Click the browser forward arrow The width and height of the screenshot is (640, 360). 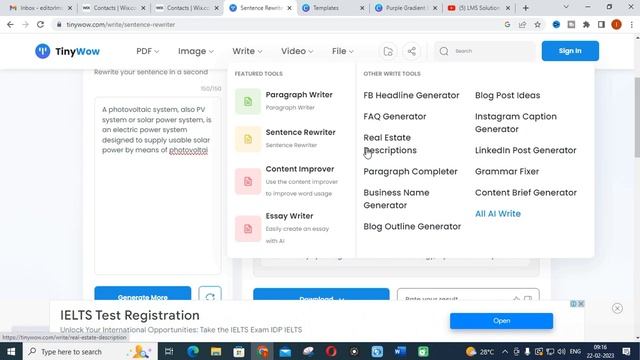coord(25,24)
